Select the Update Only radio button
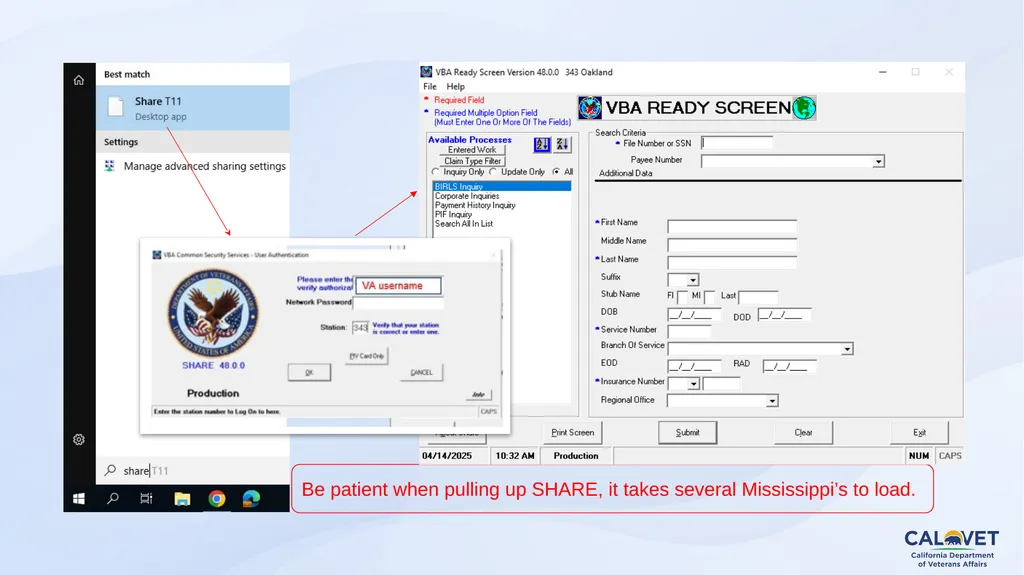 pyautogui.click(x=493, y=172)
